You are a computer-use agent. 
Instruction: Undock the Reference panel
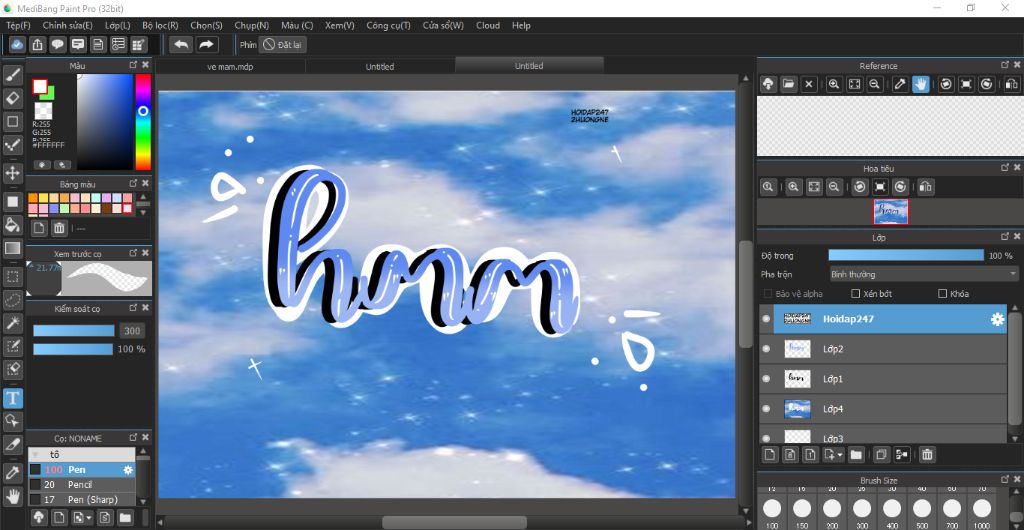1005,65
